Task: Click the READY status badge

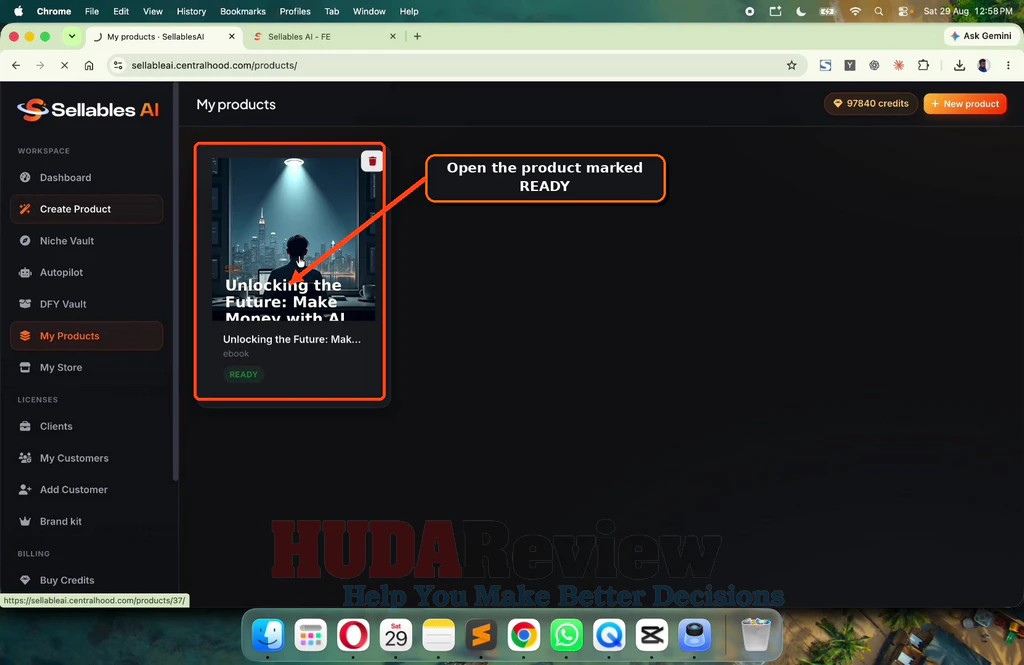Action: [x=243, y=375]
